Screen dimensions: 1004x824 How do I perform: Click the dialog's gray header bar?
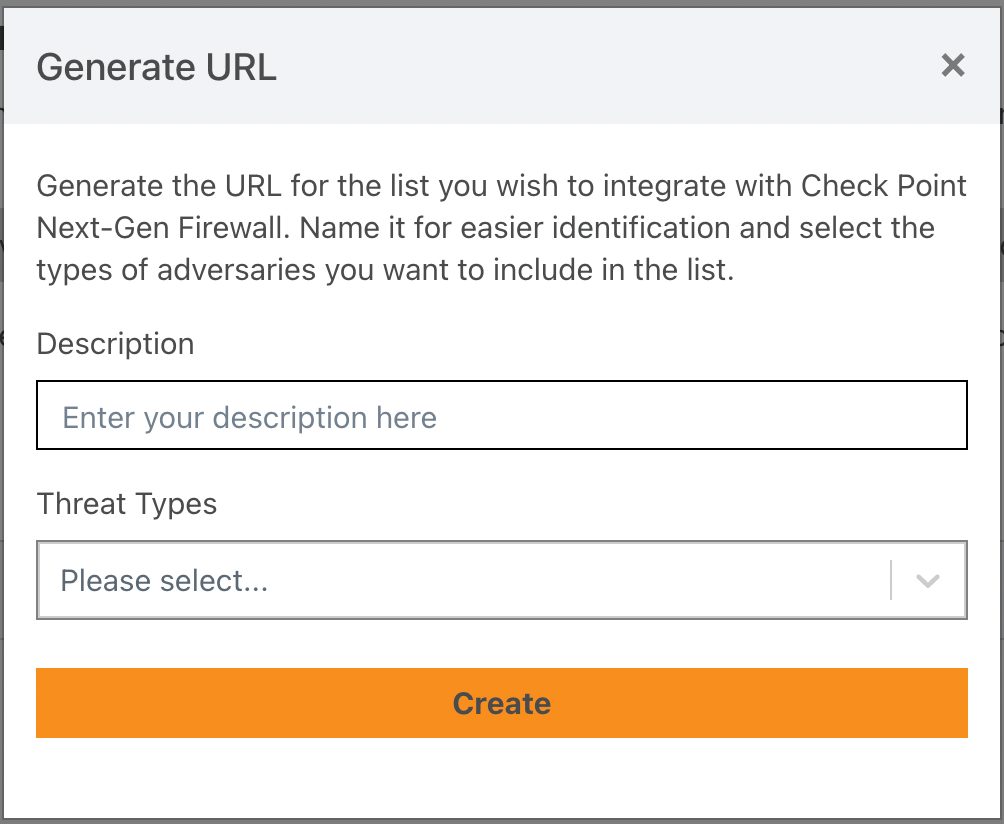[600, 68]
